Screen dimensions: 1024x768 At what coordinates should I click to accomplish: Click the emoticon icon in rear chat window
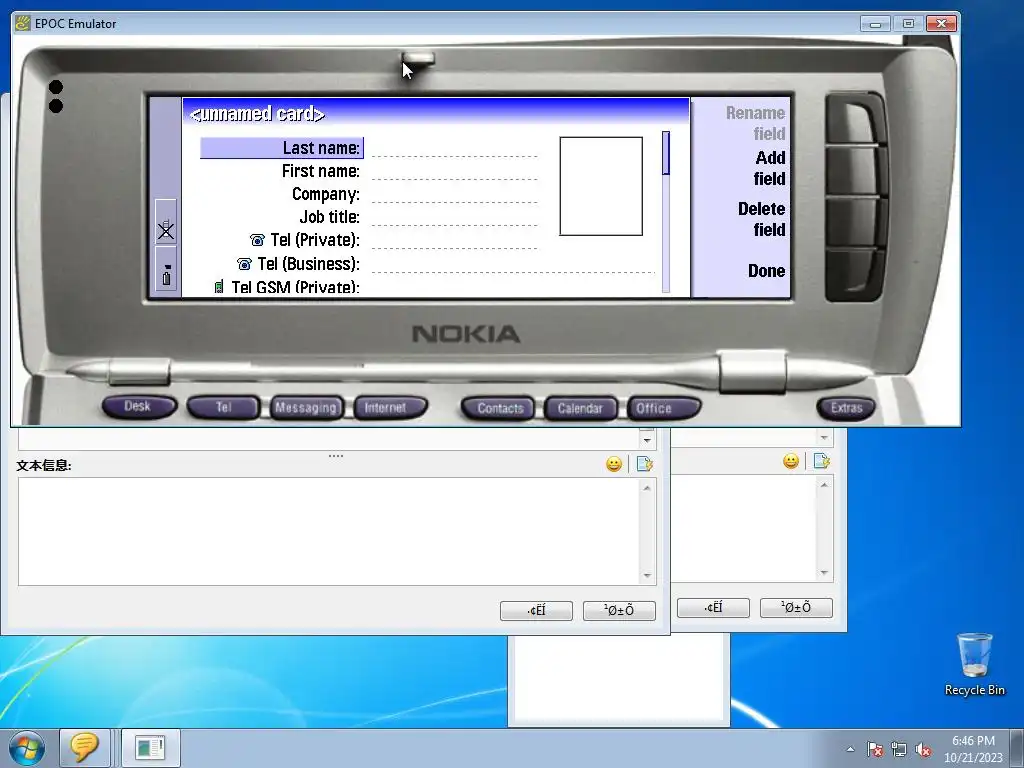pos(791,462)
